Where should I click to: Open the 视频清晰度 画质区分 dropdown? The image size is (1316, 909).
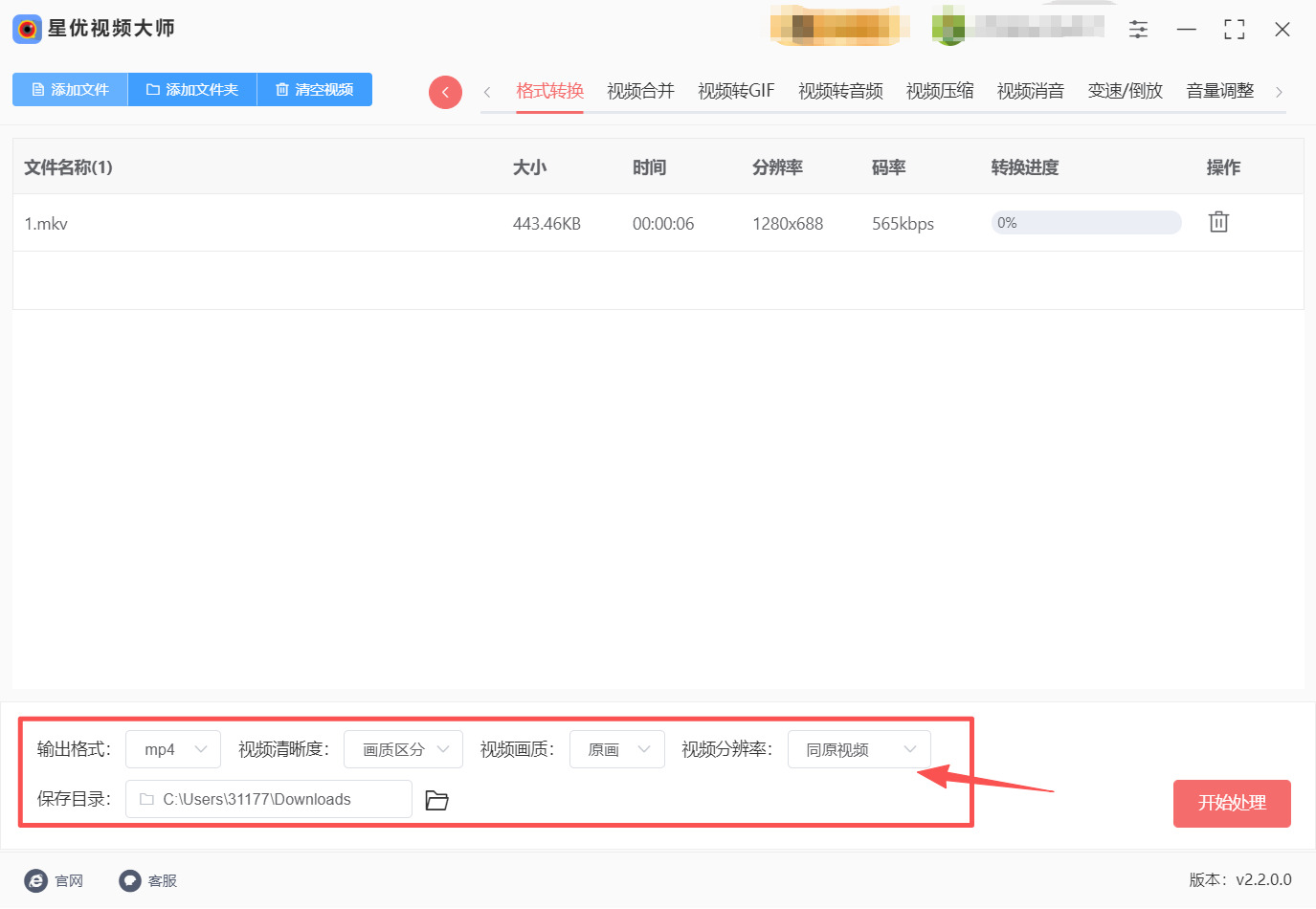403,749
